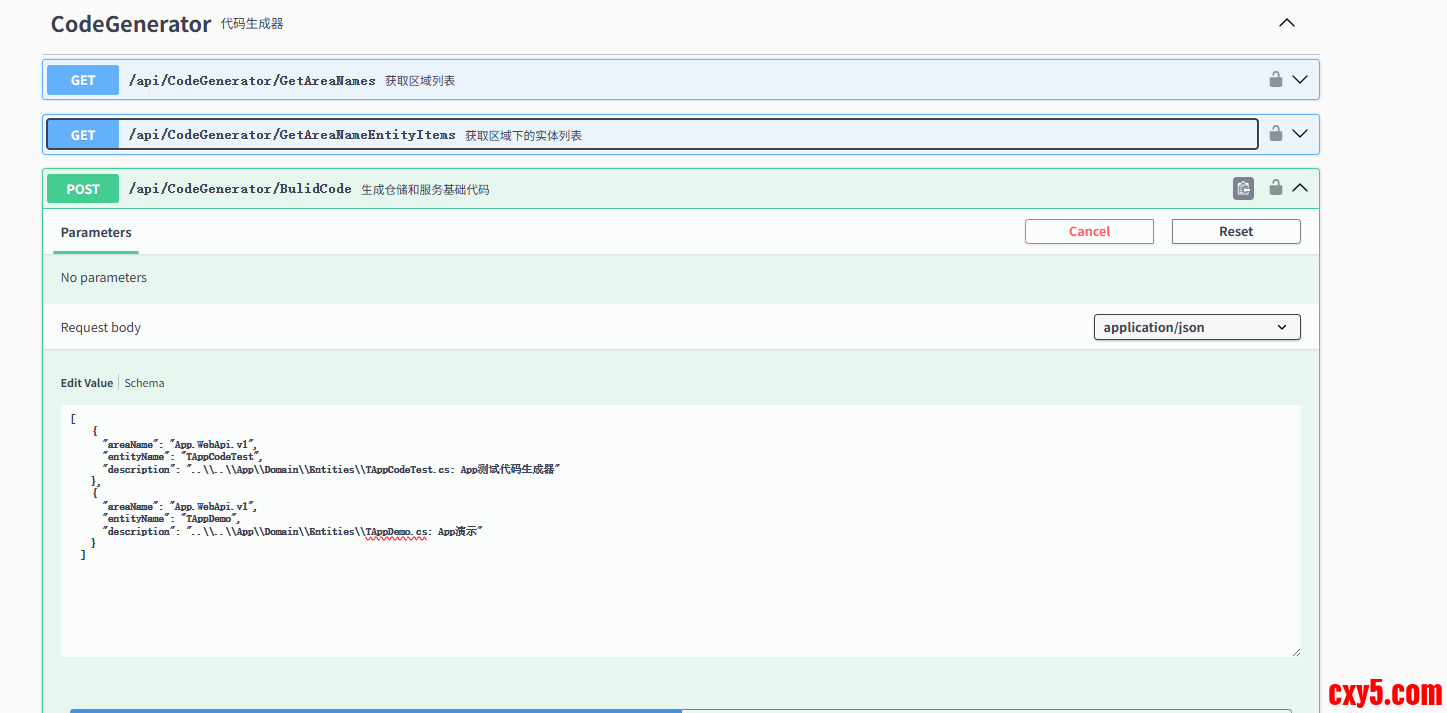Screen dimensions: 1447x713
Task: Click the lock icon on the BulidCode endpoint
Action: click(x=1275, y=187)
